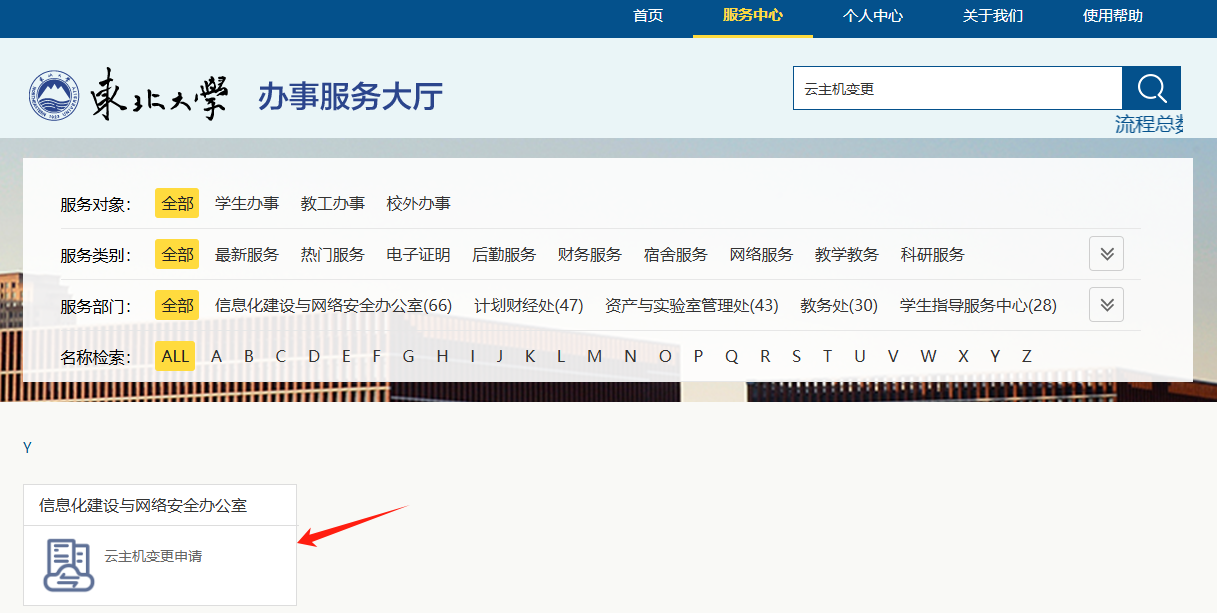Click the Northeastern University logo emblem
Viewport: 1217px width, 613px height.
54,96
